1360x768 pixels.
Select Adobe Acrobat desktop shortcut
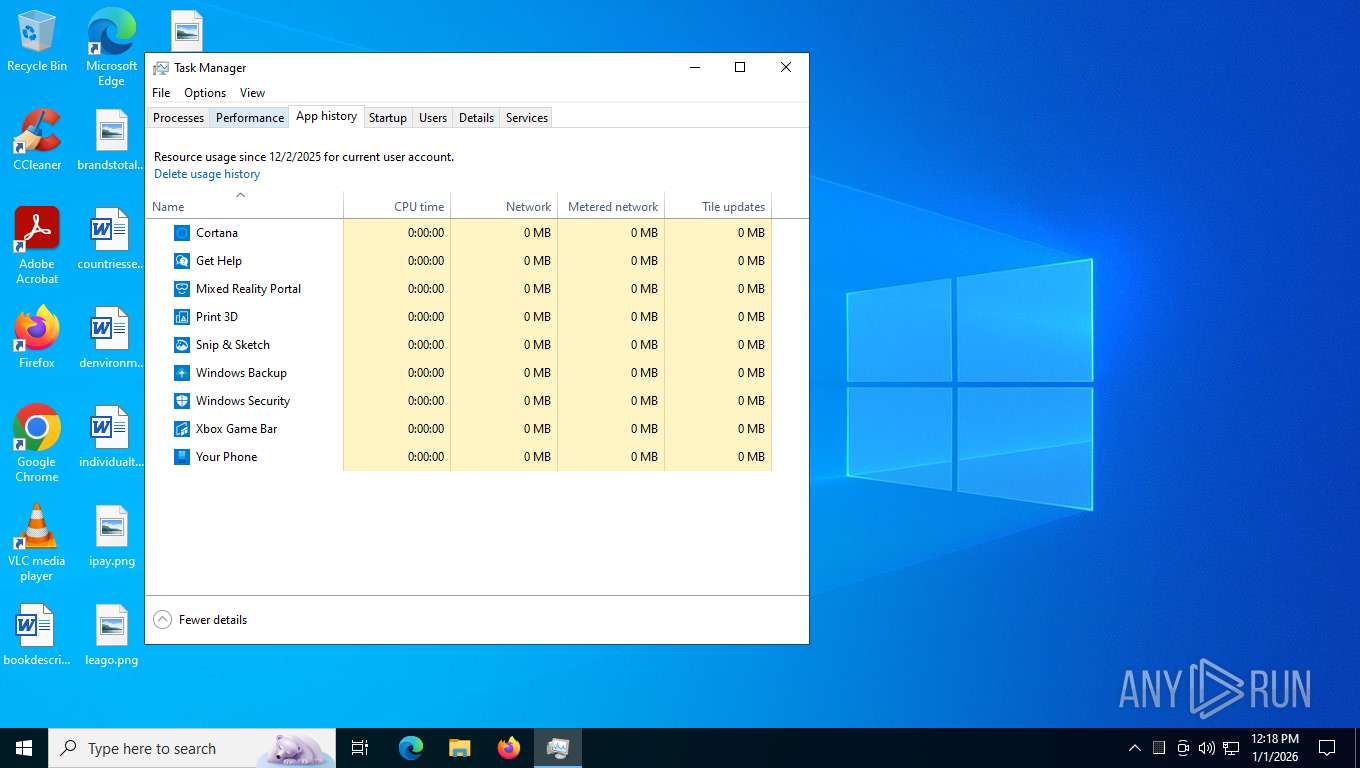(x=37, y=246)
